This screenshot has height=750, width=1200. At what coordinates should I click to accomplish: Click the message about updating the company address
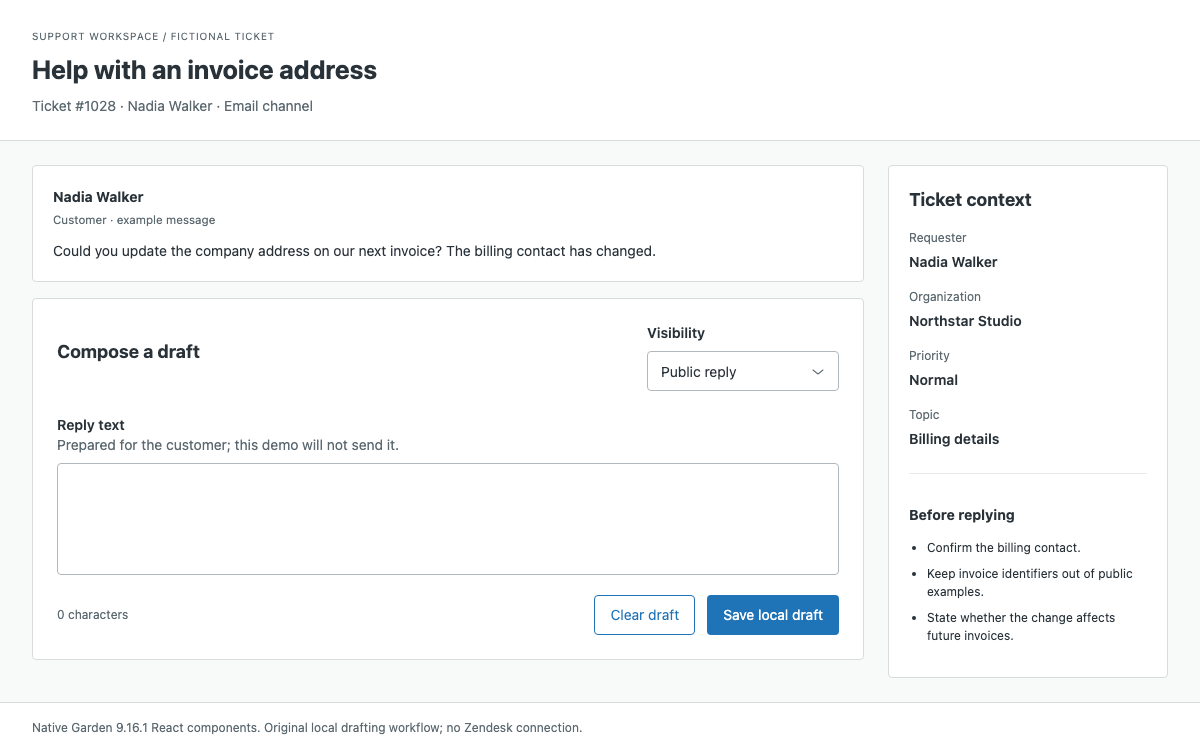click(354, 251)
